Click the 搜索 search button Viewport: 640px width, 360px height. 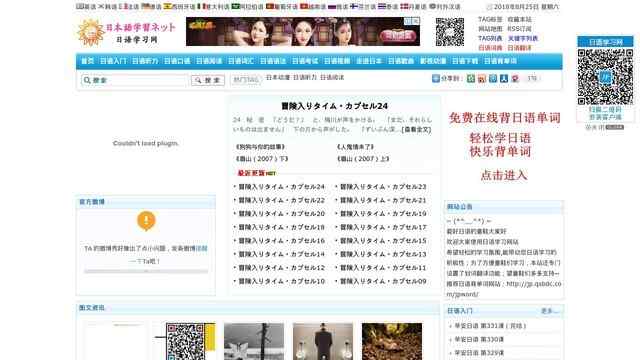(208, 80)
